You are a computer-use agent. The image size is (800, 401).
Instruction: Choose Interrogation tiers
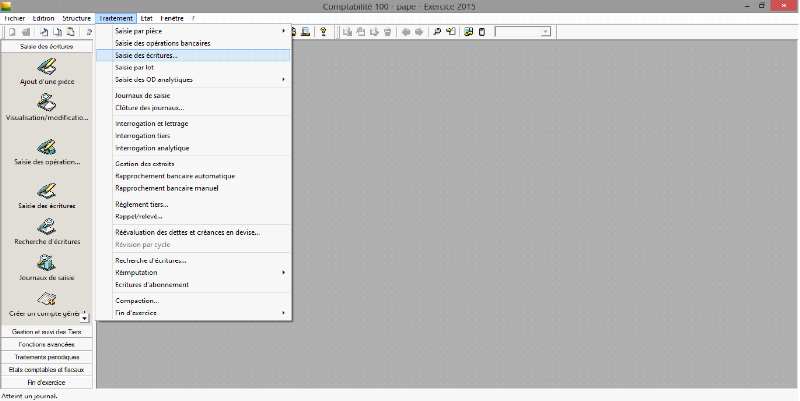(x=194, y=136)
